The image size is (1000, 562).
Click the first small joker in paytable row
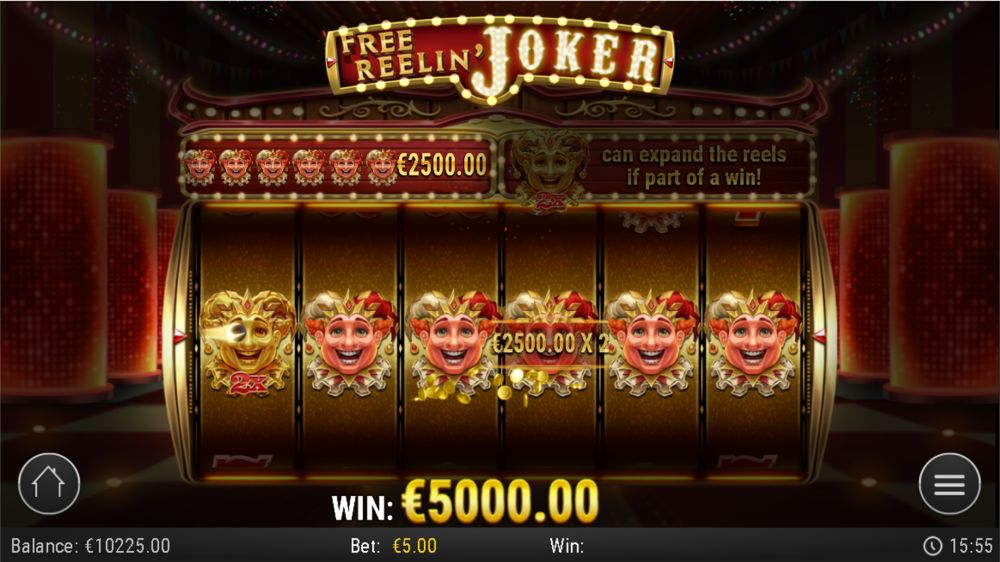click(x=200, y=166)
